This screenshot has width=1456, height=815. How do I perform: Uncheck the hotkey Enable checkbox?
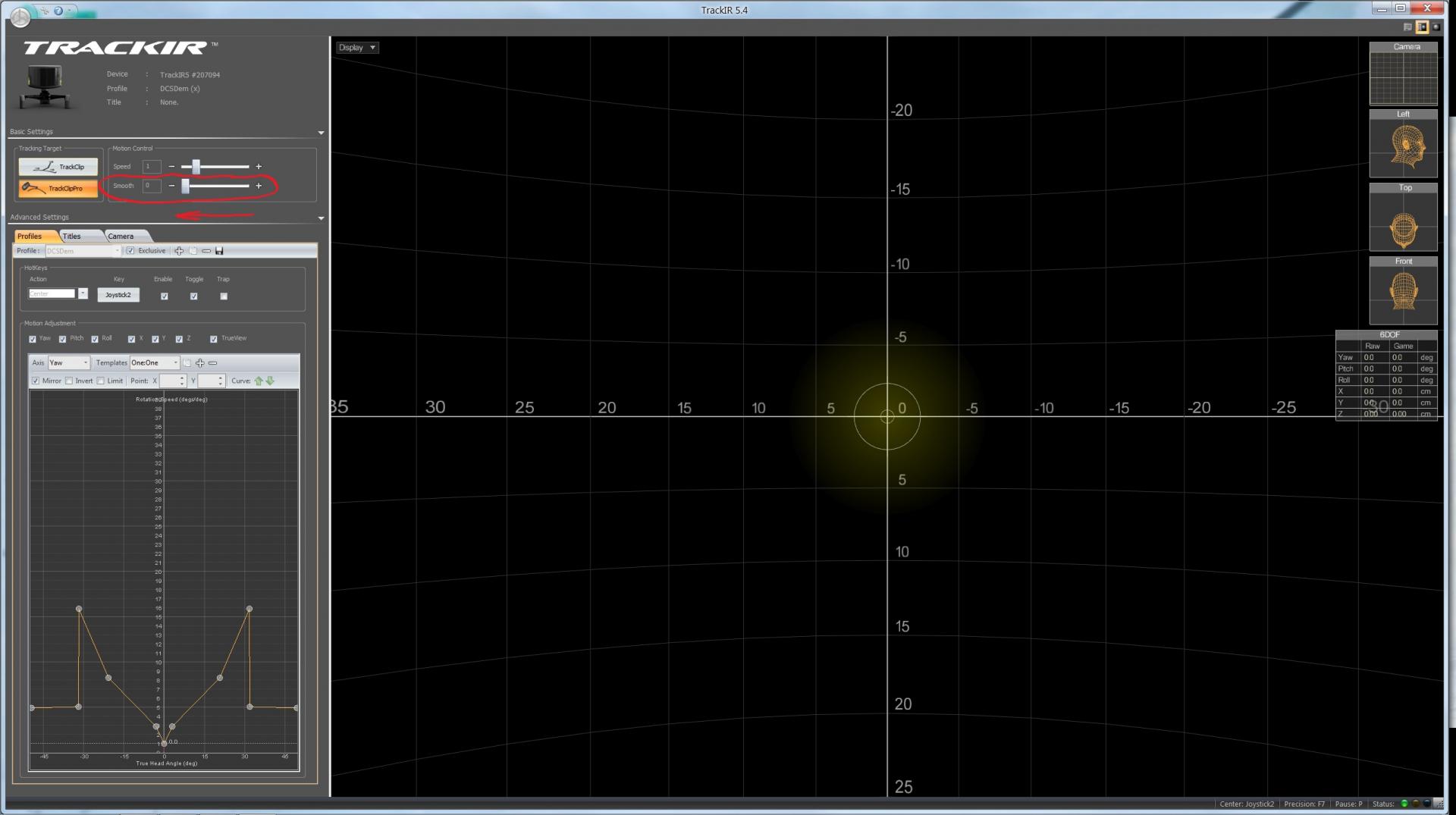[164, 296]
